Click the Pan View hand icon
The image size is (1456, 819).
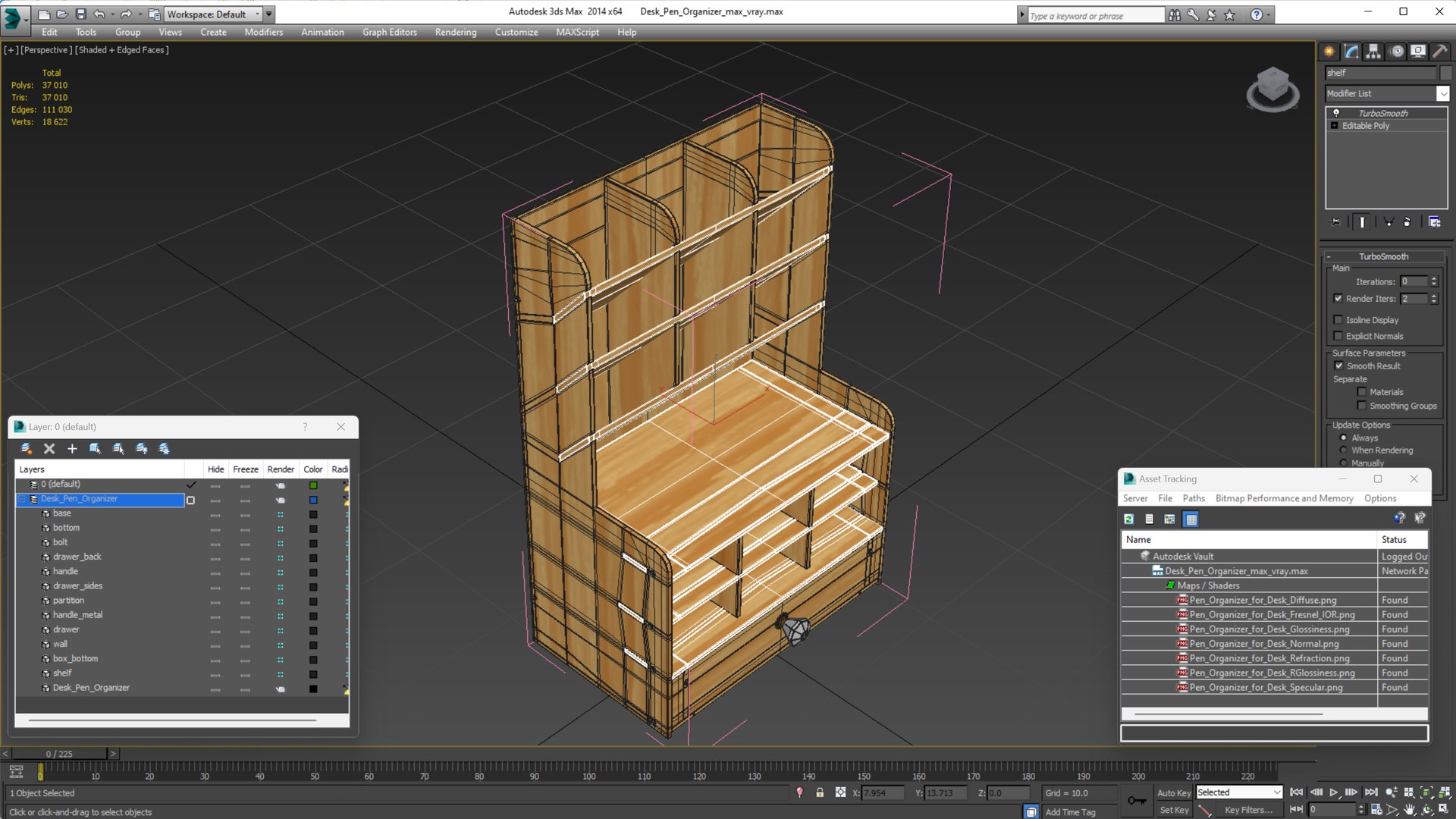[x=1409, y=810]
